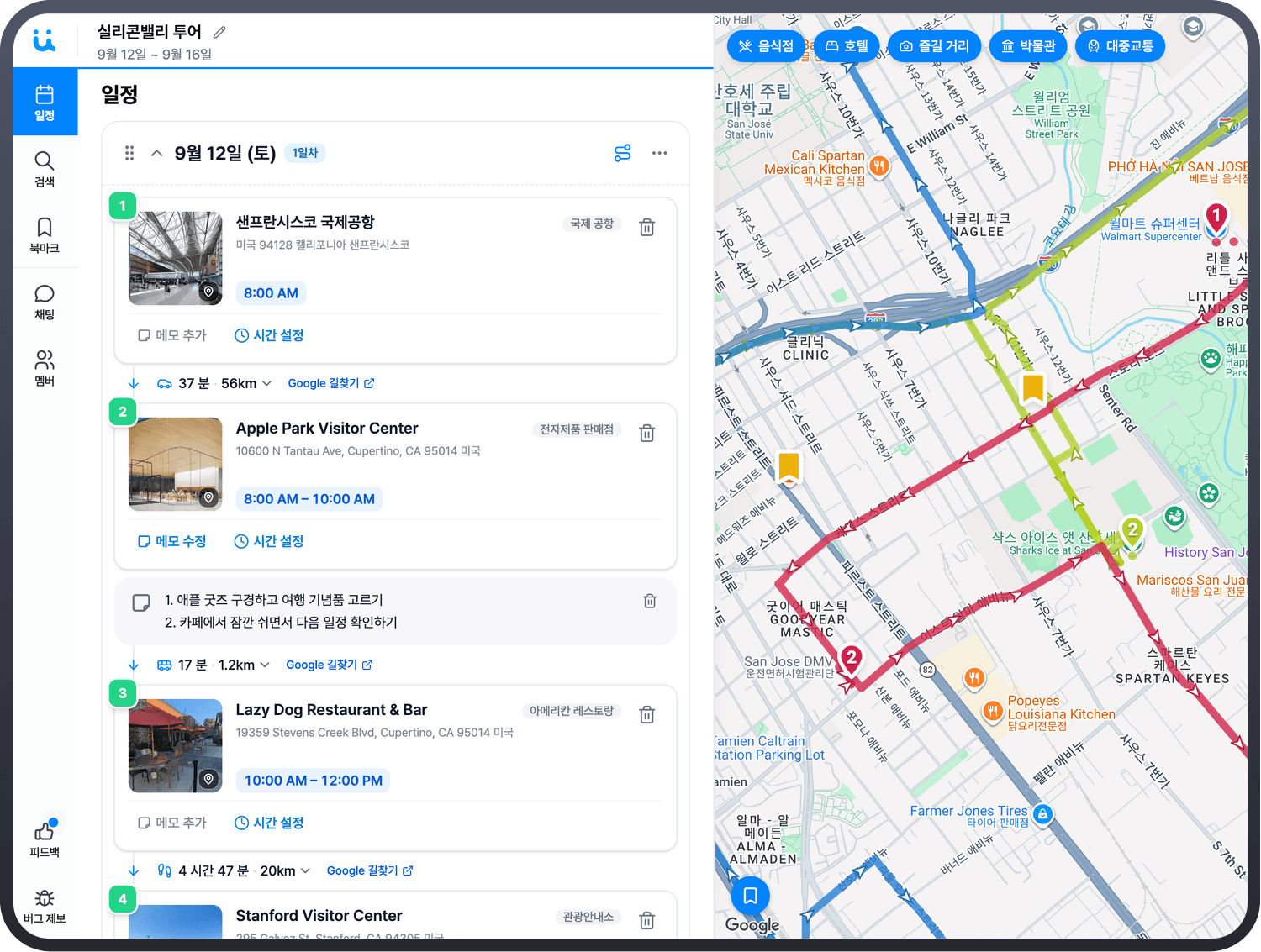This screenshot has height=952, width=1261.
Task: Click the red marker 2 on the map
Action: click(852, 661)
